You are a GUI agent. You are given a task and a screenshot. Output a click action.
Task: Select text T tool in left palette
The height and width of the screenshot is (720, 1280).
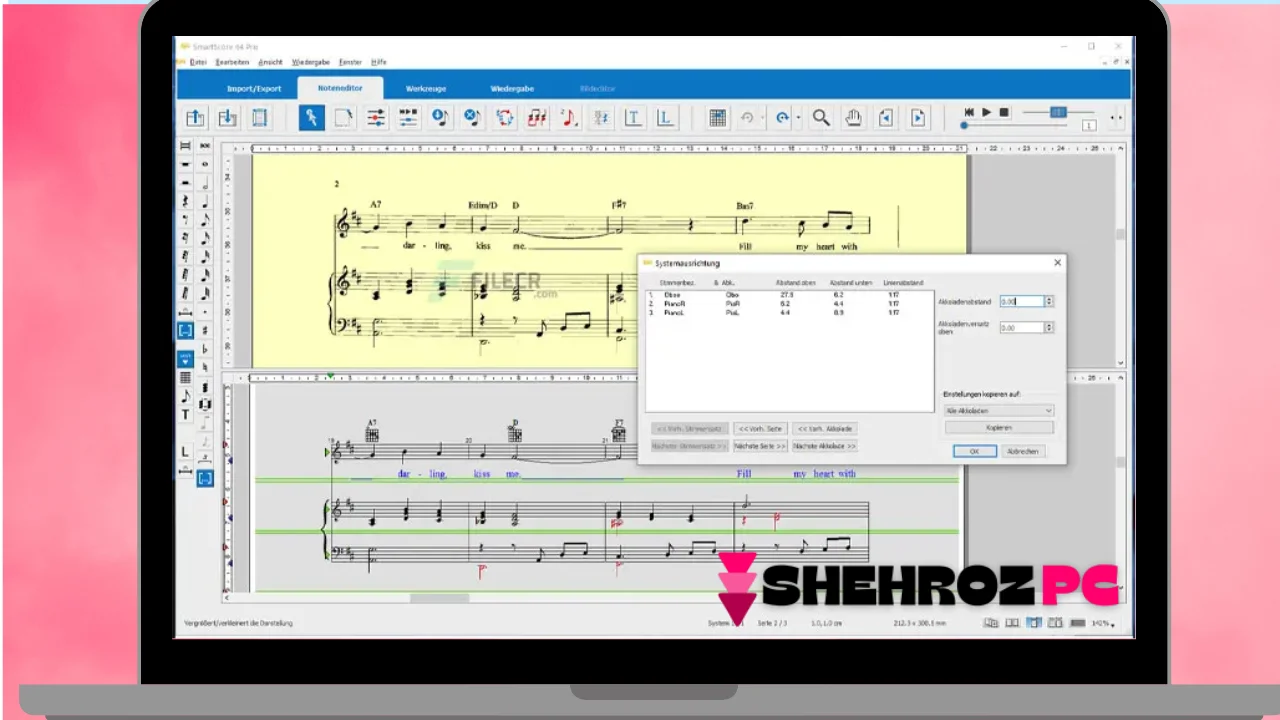[185, 415]
